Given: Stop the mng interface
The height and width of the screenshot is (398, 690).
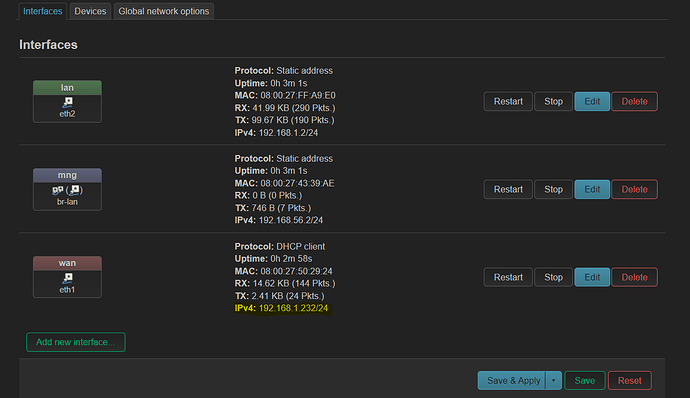Looking at the screenshot, I should pos(553,189).
